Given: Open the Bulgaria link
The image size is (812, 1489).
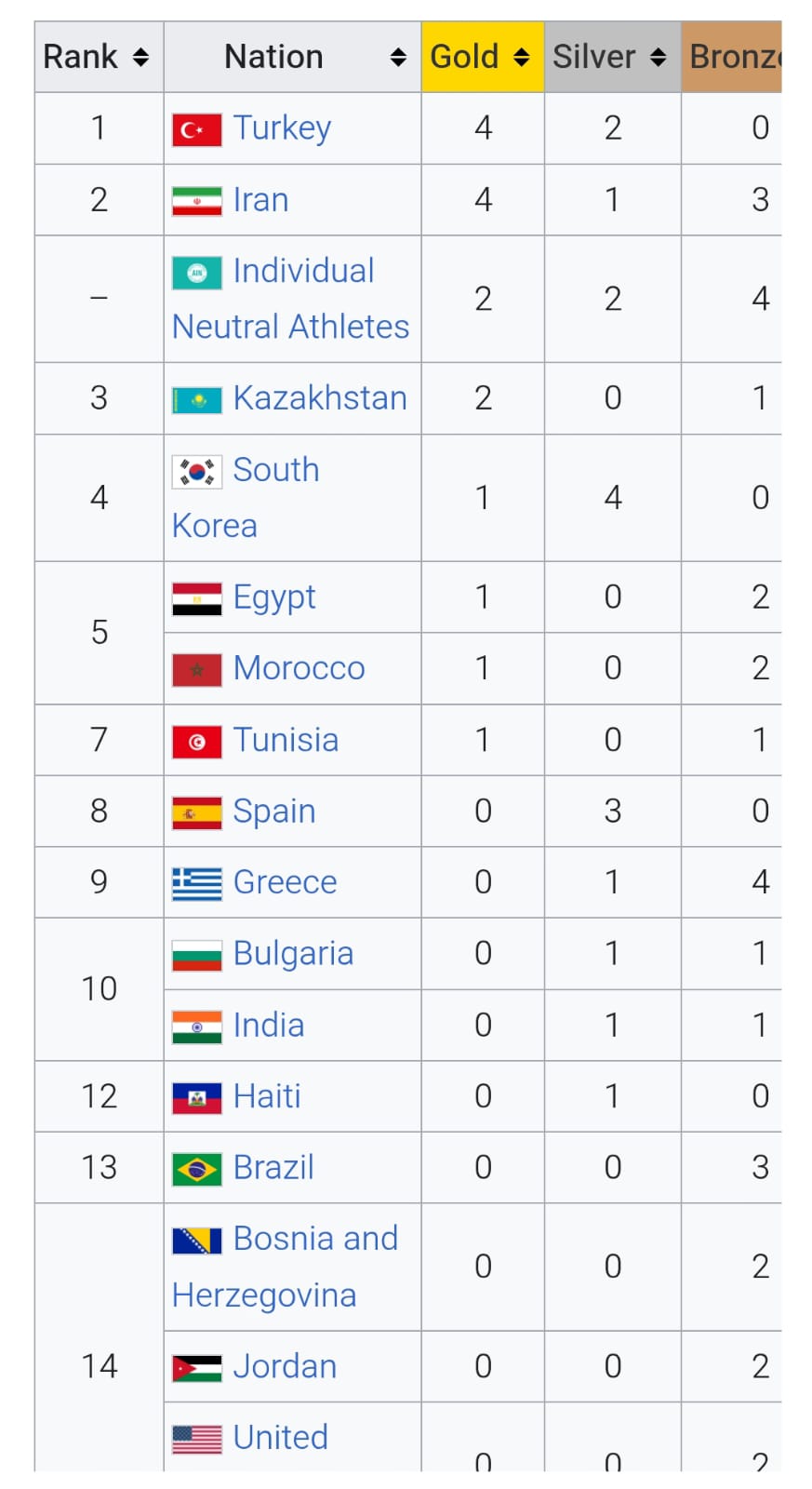Looking at the screenshot, I should pos(293,954).
